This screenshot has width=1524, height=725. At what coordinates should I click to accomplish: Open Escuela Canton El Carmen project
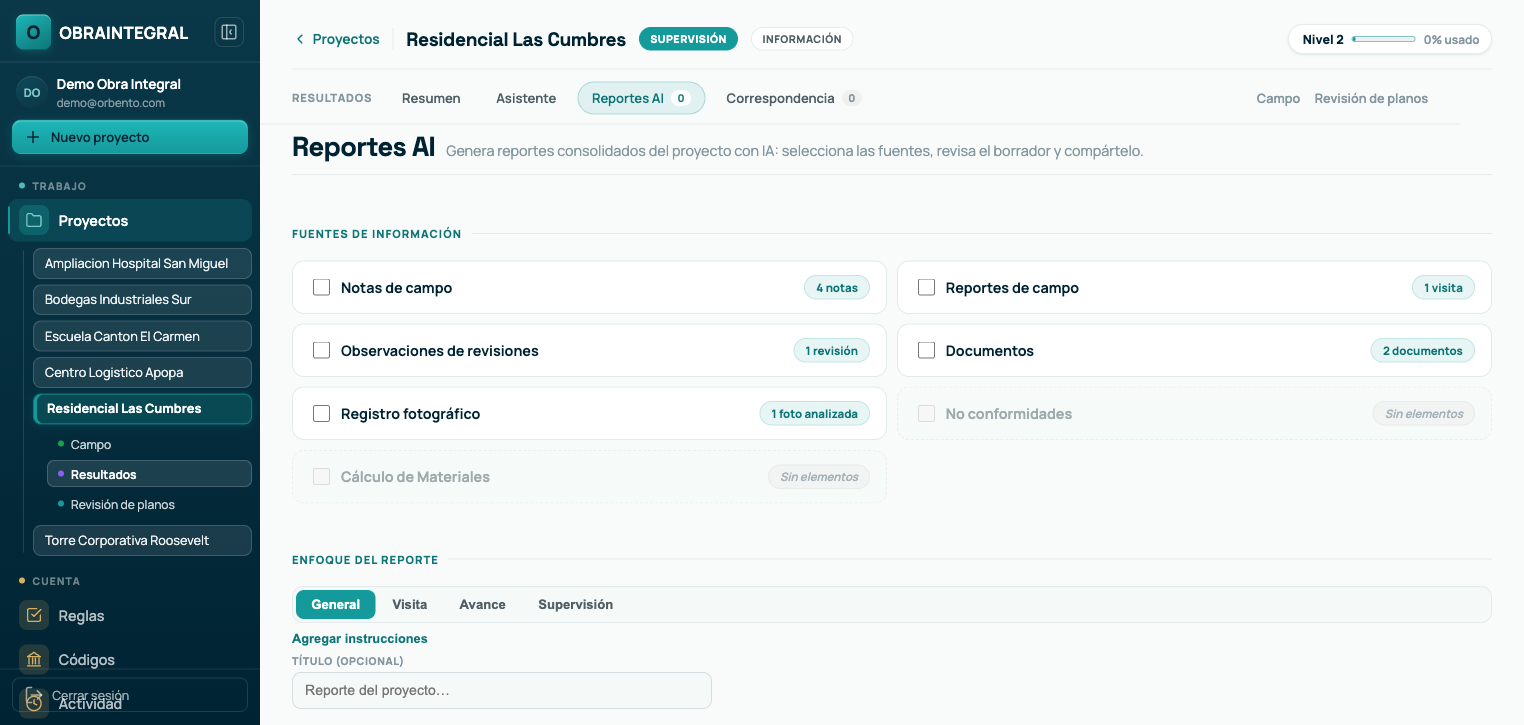coord(142,336)
